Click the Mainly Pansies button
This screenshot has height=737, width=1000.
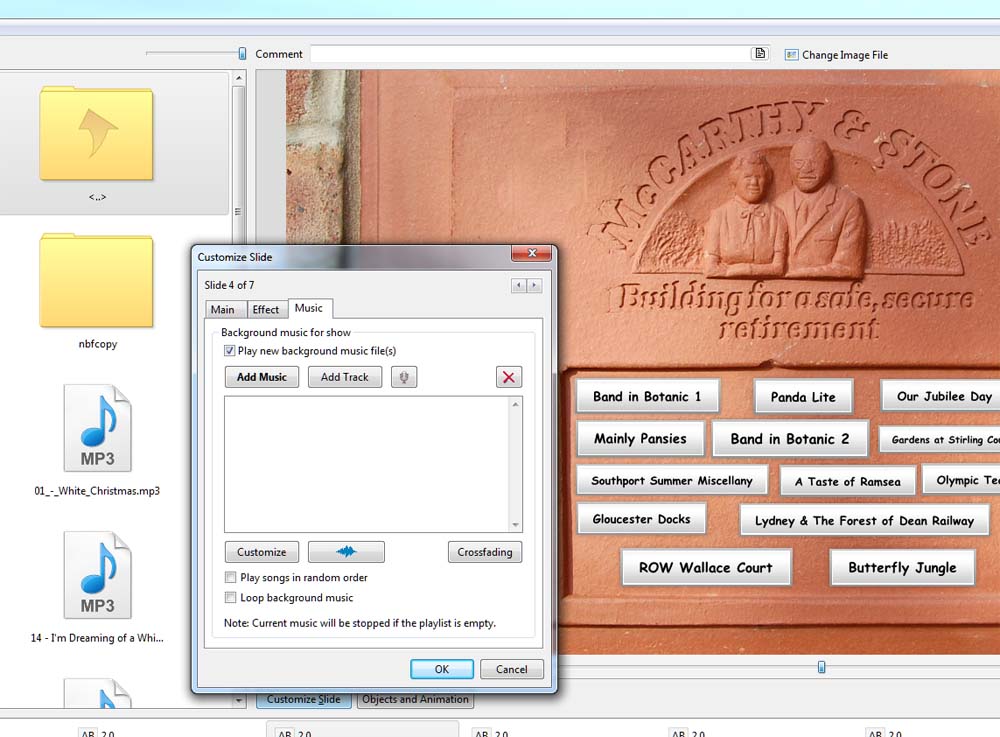tap(640, 439)
